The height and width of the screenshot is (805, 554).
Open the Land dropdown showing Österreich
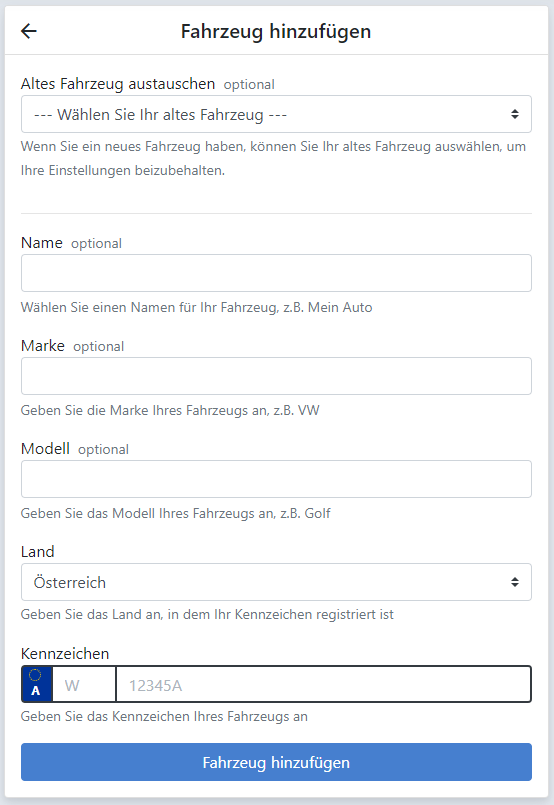tap(276, 582)
